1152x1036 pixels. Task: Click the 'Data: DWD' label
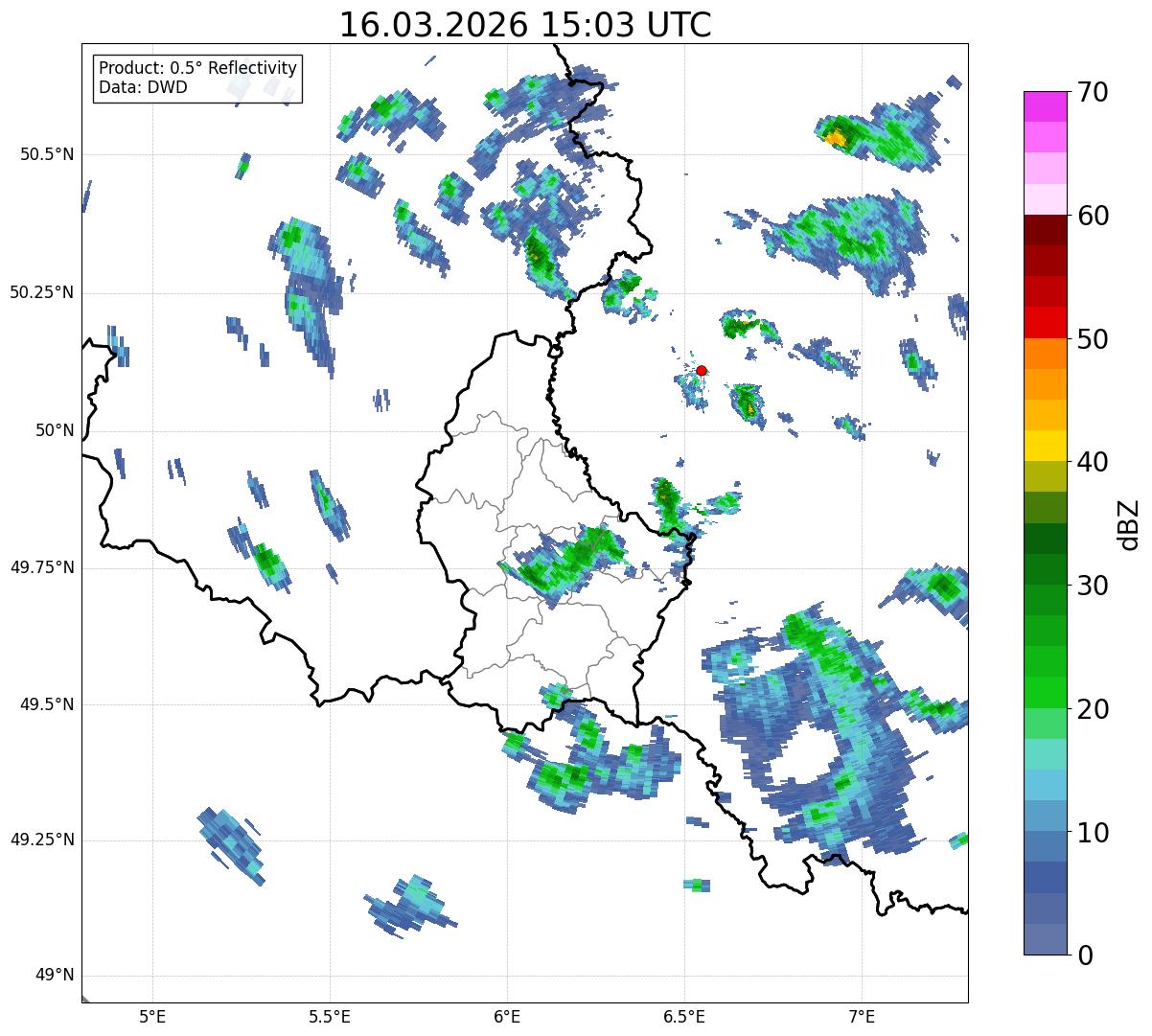click(x=143, y=87)
